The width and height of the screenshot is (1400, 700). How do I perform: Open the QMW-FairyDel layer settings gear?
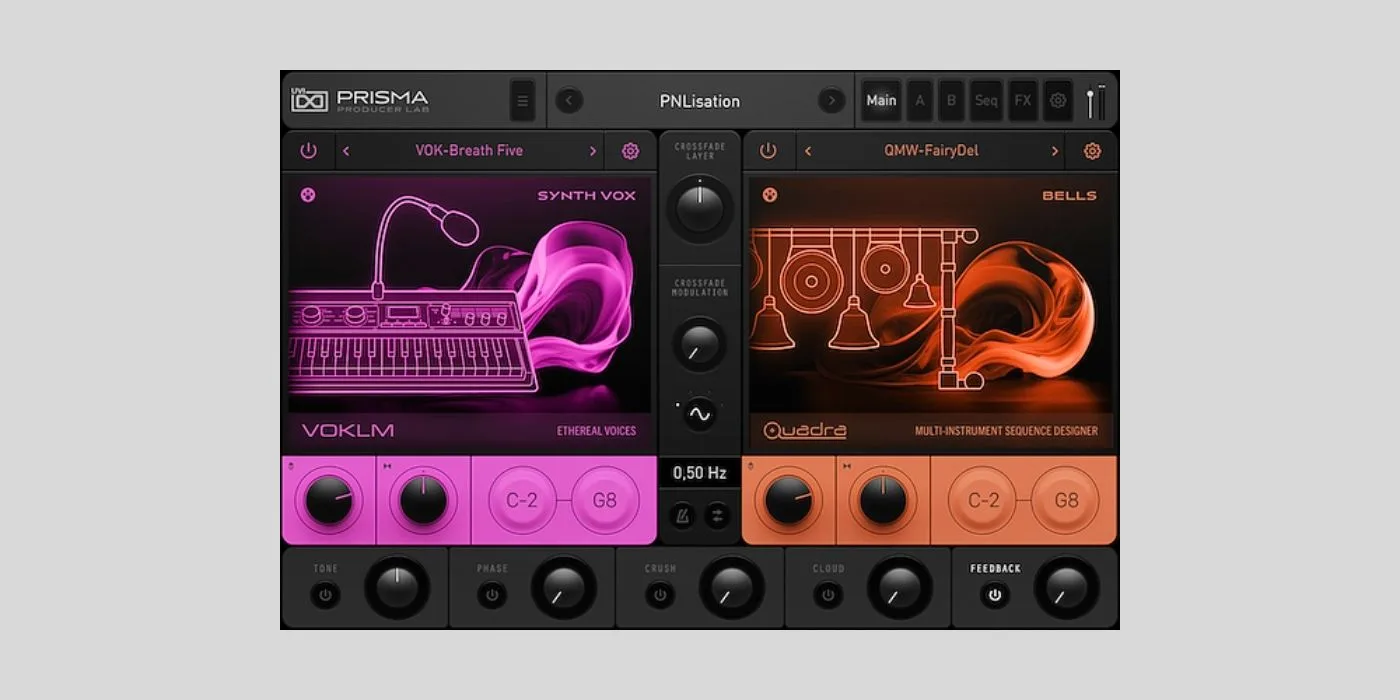pos(1092,151)
